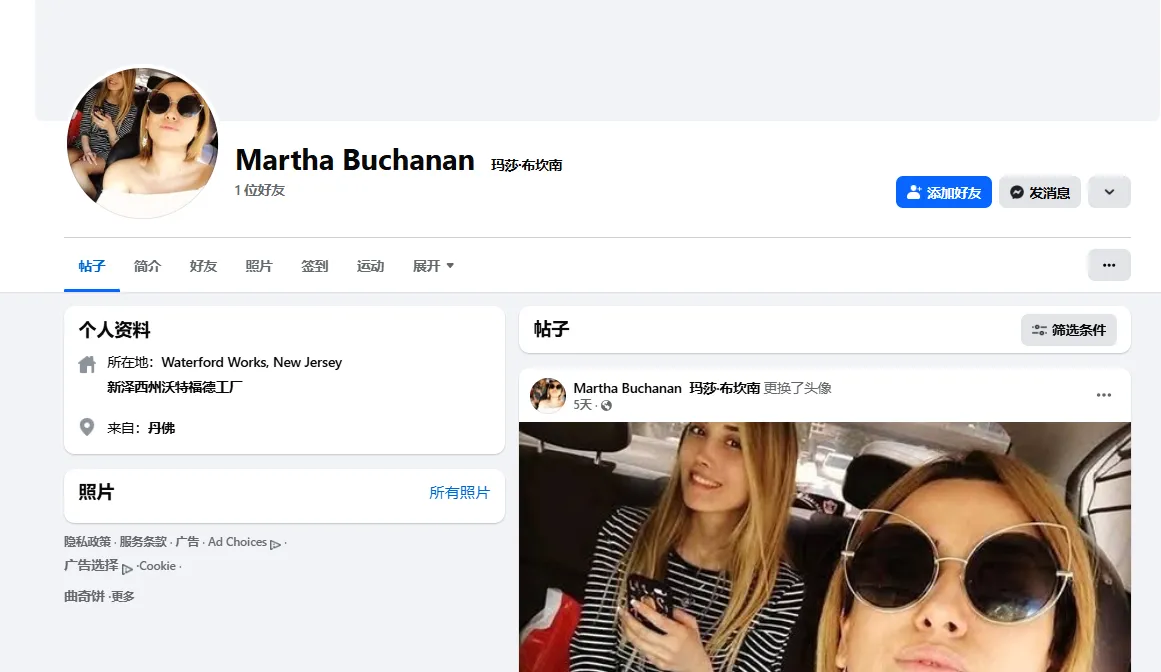Click 发消息 (Message) button
1161x672 pixels.
pyautogui.click(x=1039, y=192)
